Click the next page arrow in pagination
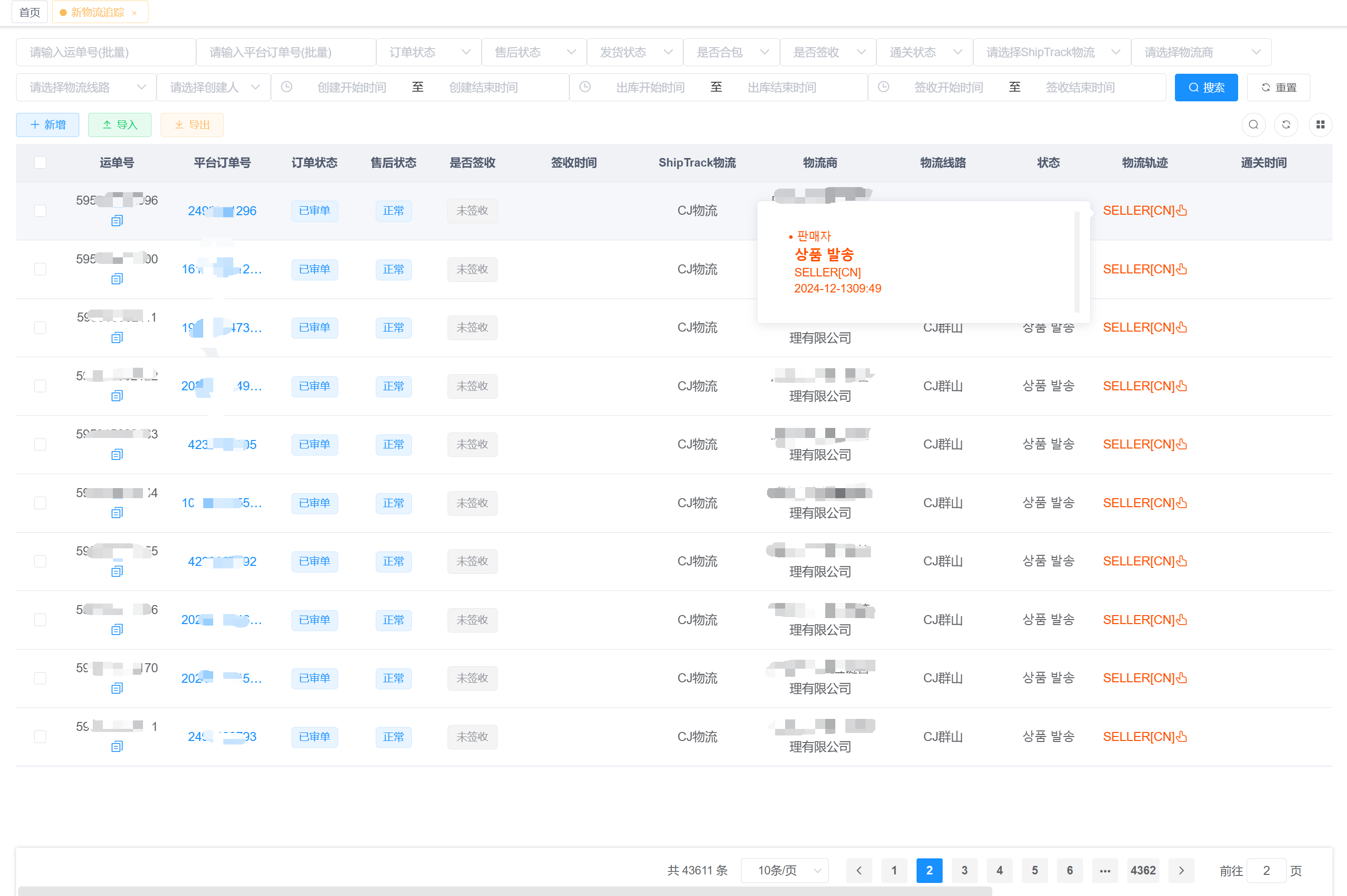Viewport: 1347px width, 896px height. pos(1181,870)
